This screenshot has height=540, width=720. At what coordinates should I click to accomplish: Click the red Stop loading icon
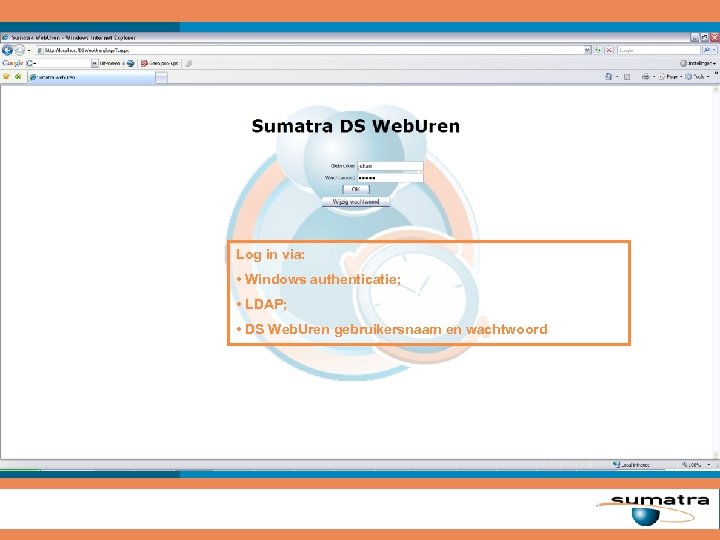609,50
